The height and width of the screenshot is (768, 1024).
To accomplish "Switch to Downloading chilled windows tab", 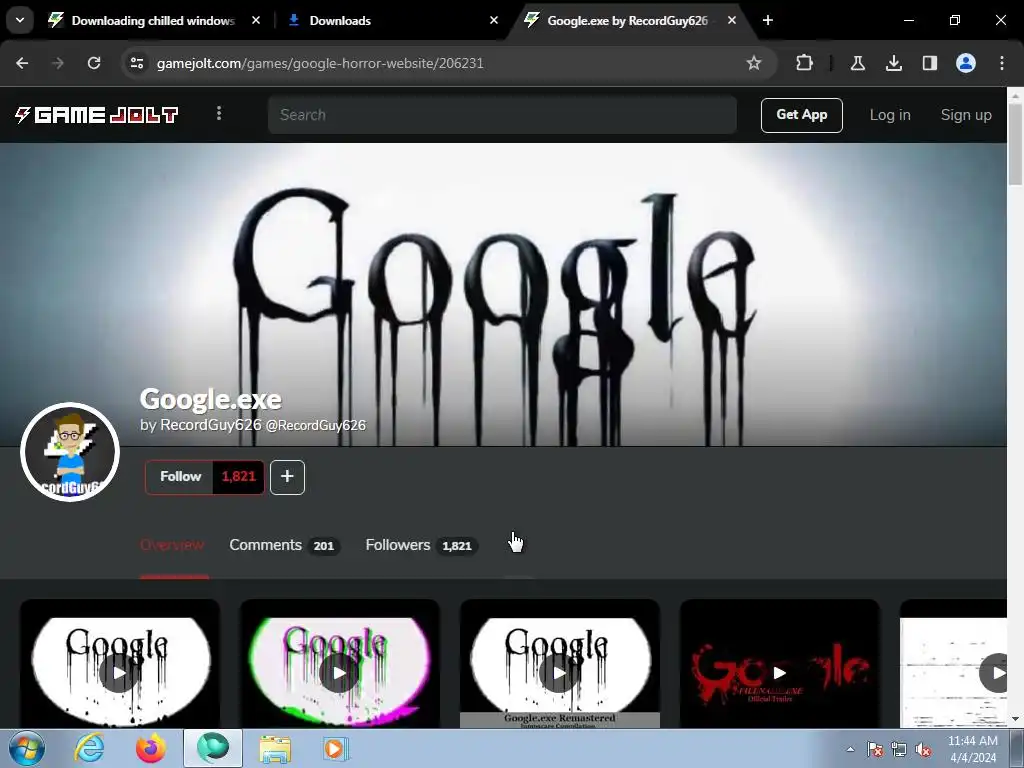I will 153,21.
